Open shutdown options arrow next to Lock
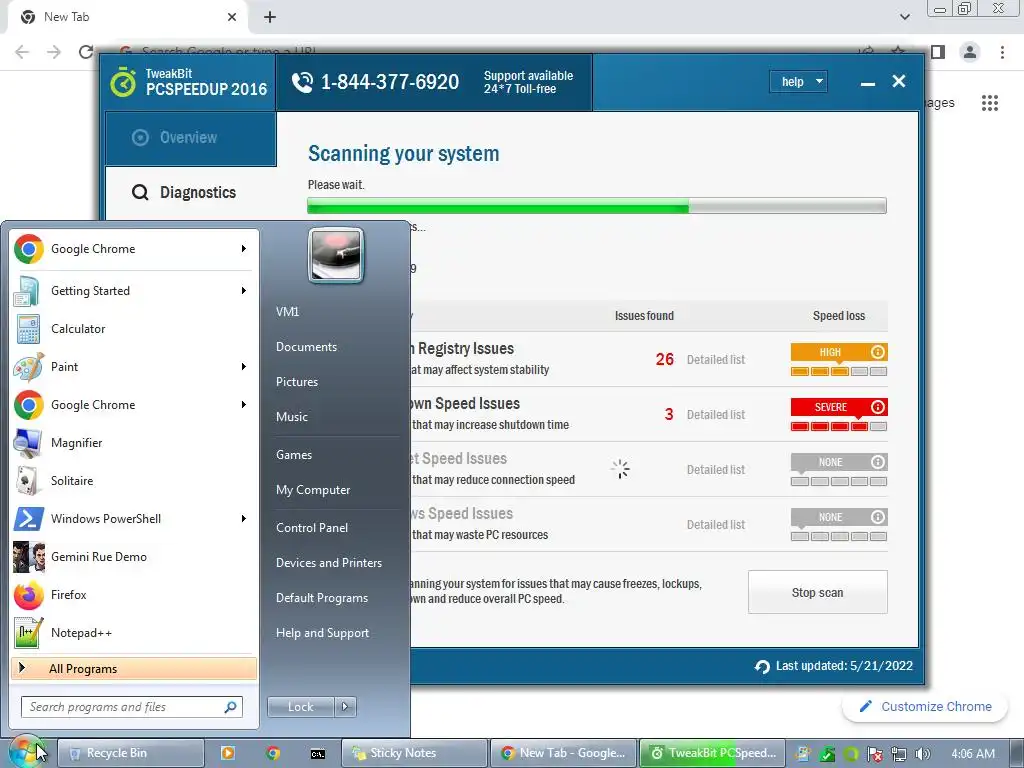 click(x=345, y=707)
